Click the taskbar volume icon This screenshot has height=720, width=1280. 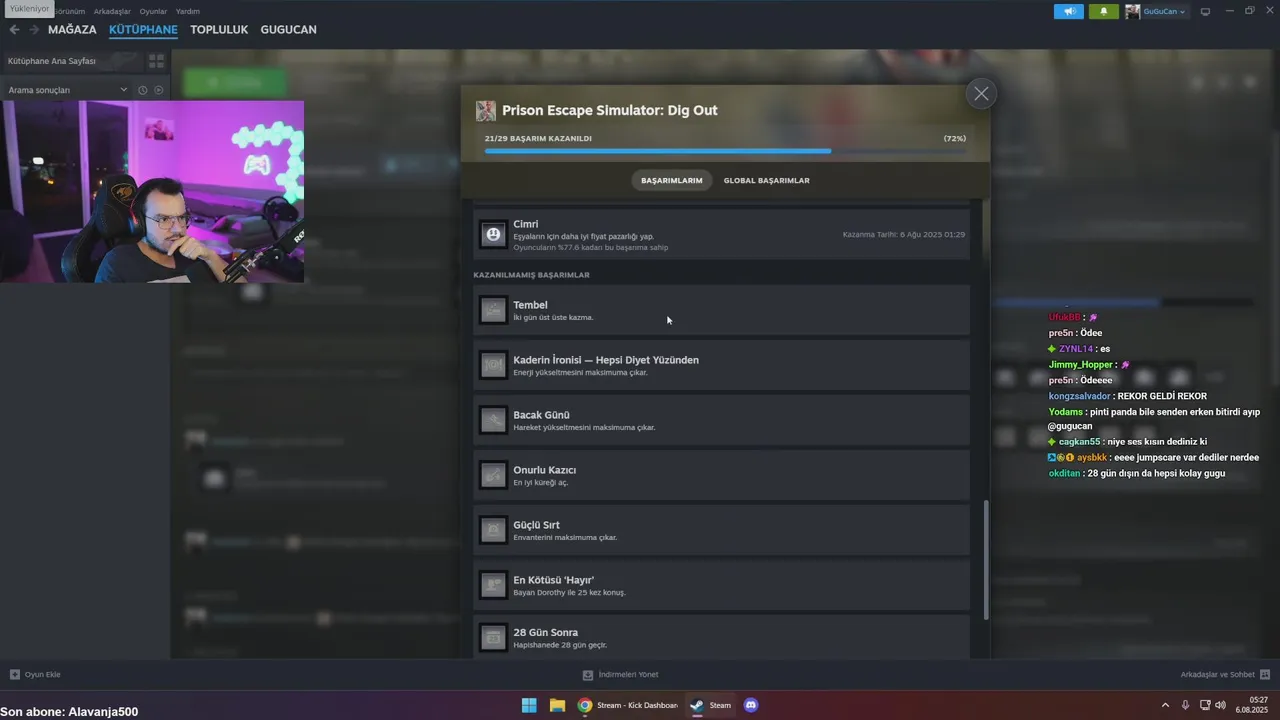click(1220, 705)
